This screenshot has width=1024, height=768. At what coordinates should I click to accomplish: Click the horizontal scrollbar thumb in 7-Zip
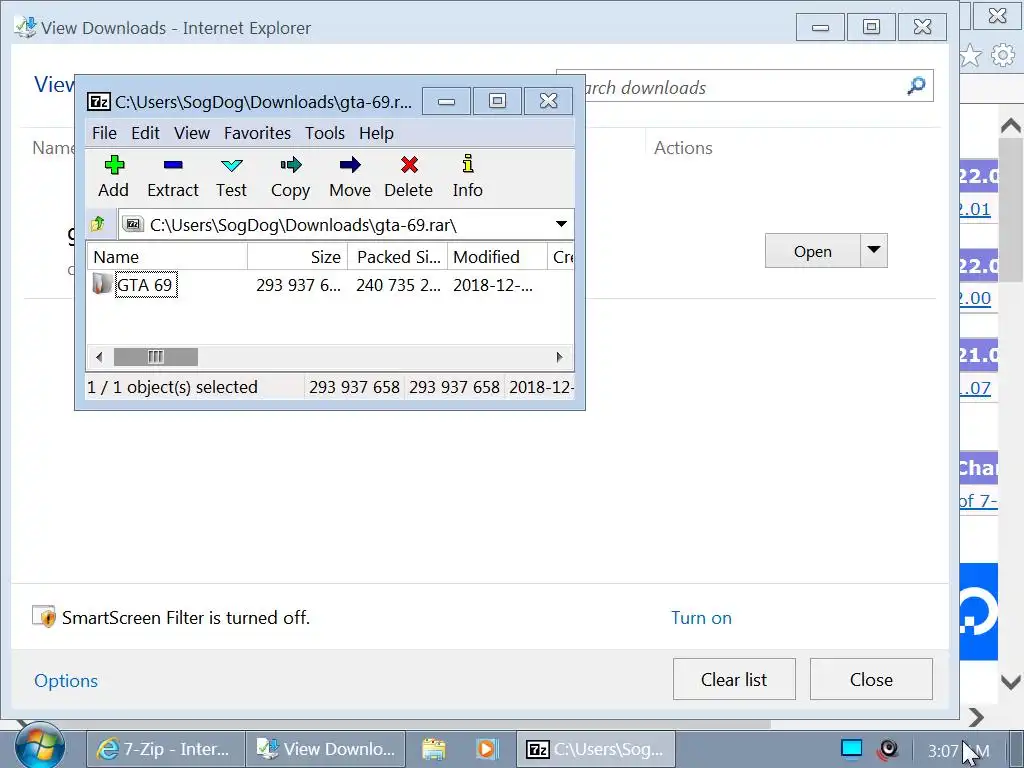tap(155, 357)
